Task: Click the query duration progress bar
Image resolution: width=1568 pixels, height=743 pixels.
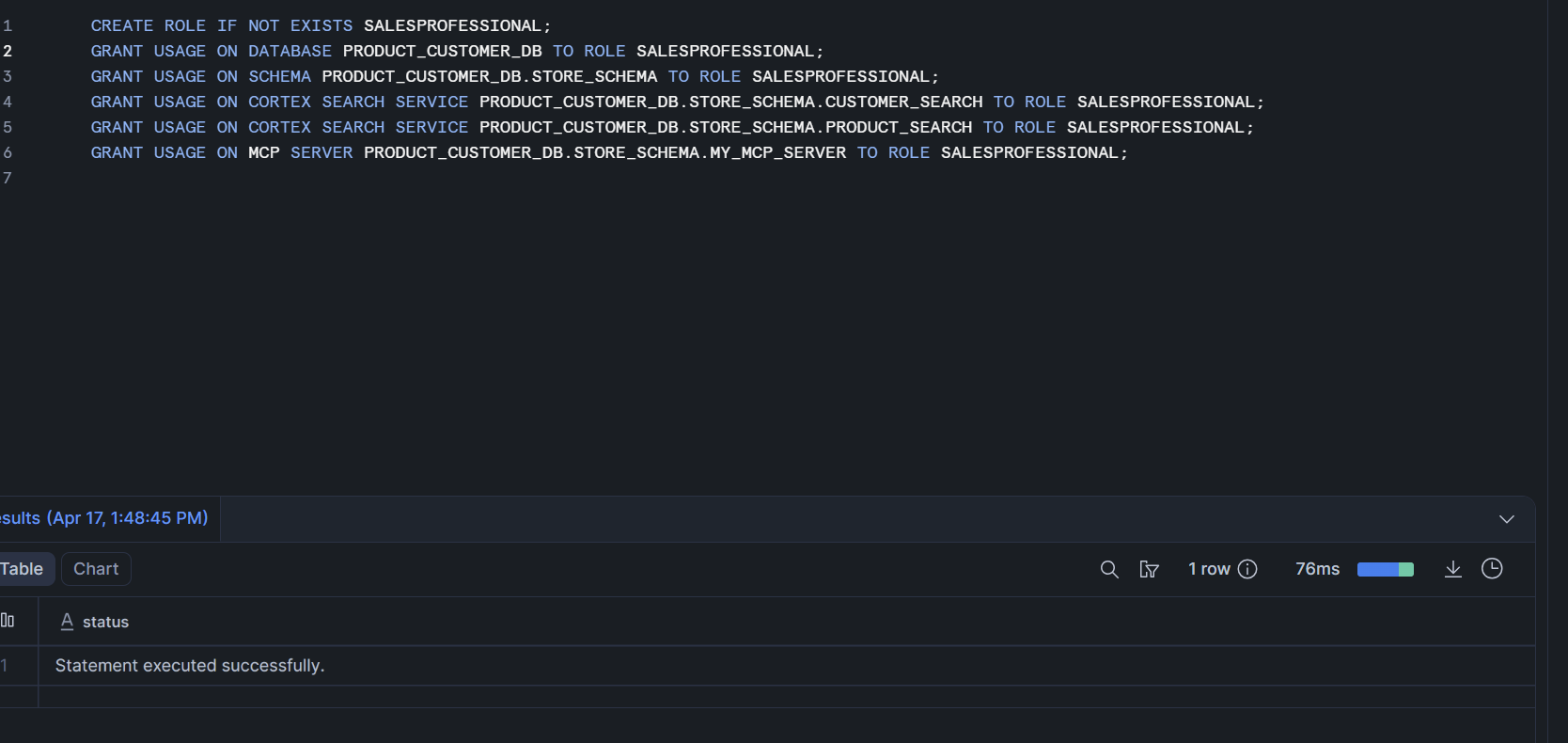Action: click(x=1386, y=569)
